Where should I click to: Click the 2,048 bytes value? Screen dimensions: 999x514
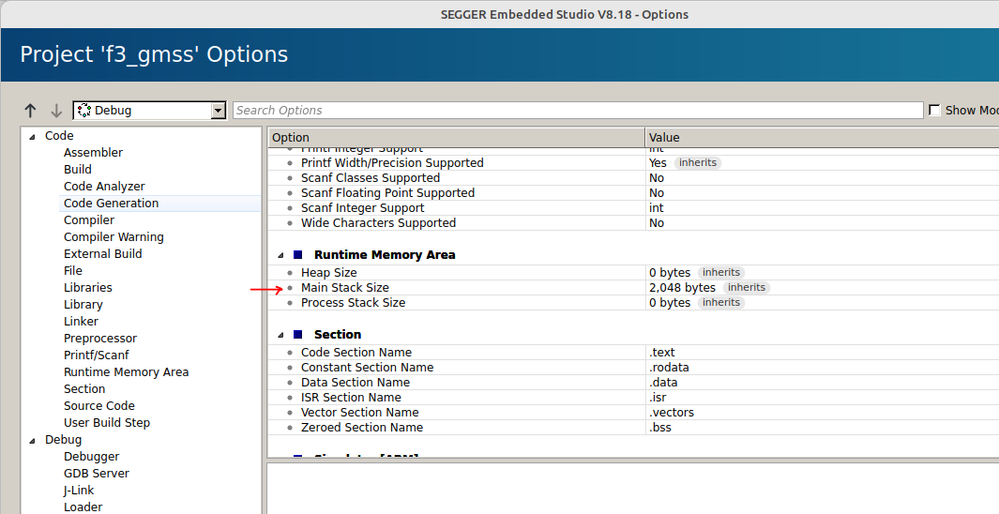click(682, 288)
